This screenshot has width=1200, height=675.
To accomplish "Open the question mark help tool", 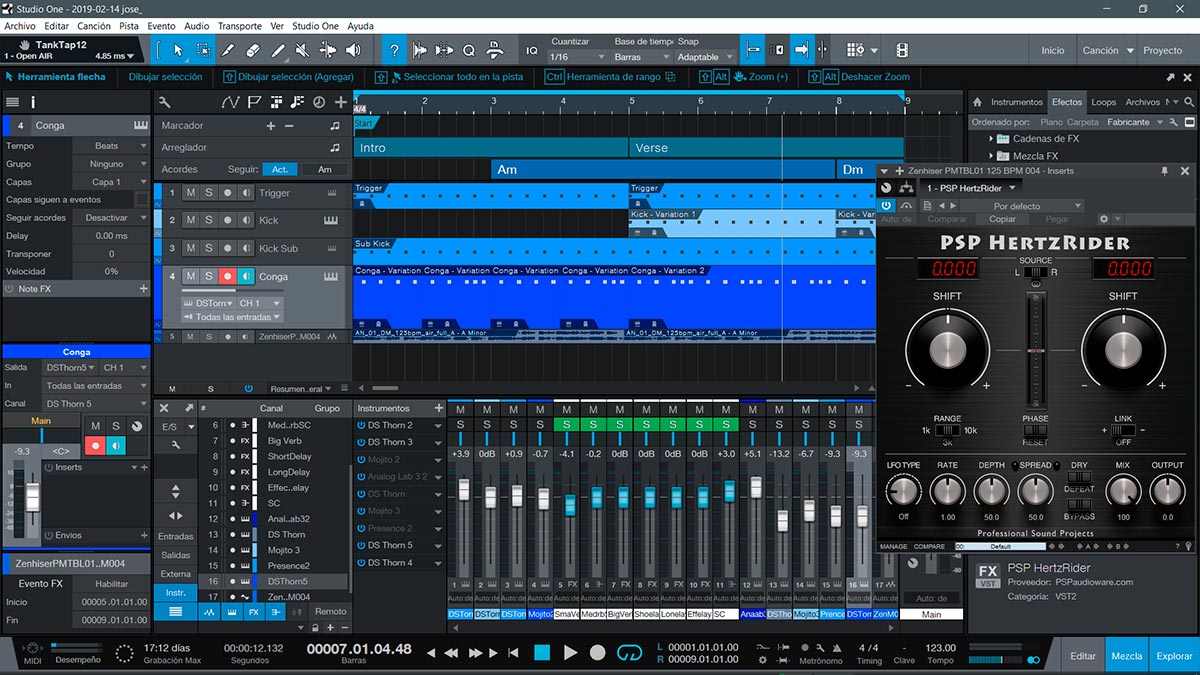I will point(394,50).
